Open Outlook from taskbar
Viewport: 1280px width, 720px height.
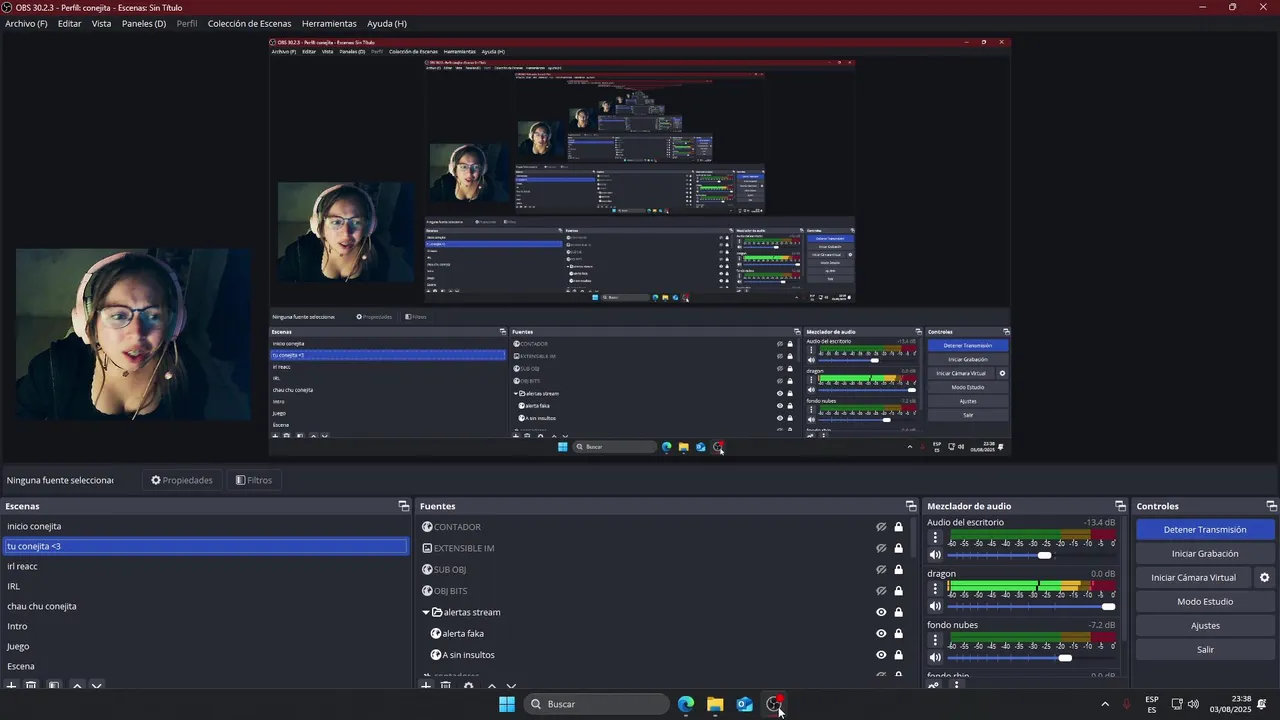tap(744, 704)
